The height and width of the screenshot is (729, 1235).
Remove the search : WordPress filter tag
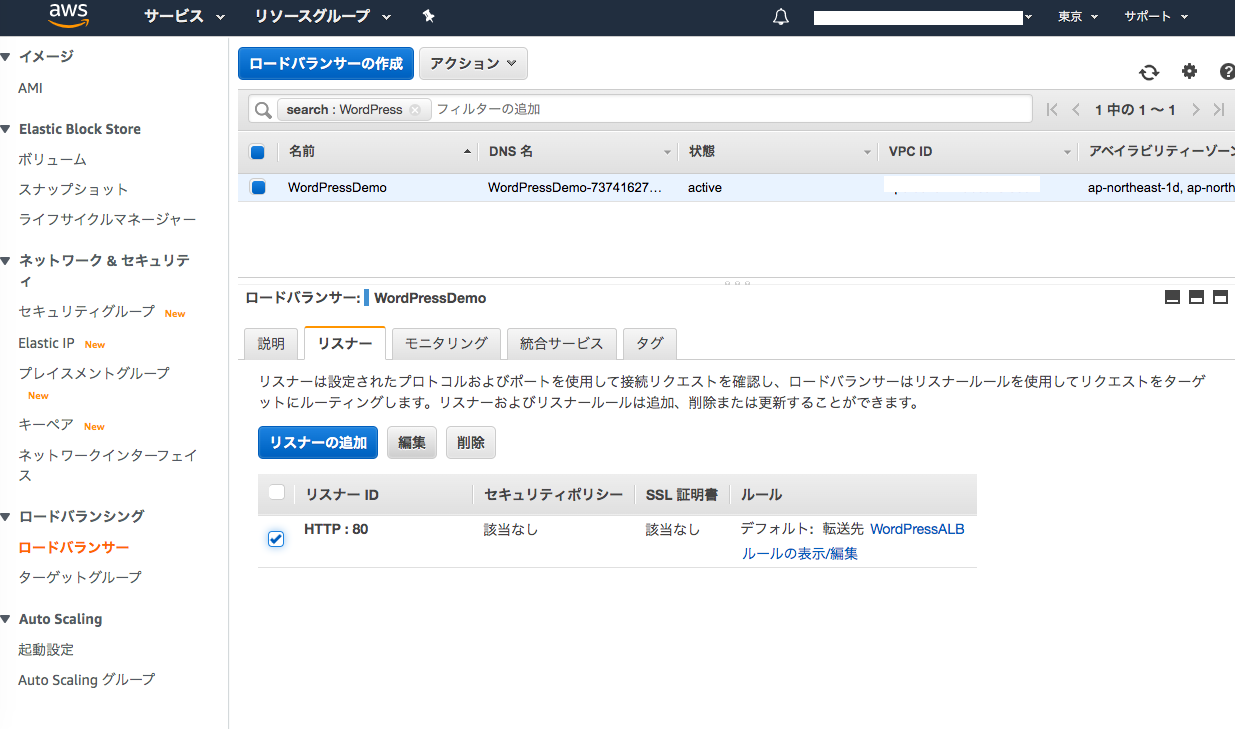415,109
